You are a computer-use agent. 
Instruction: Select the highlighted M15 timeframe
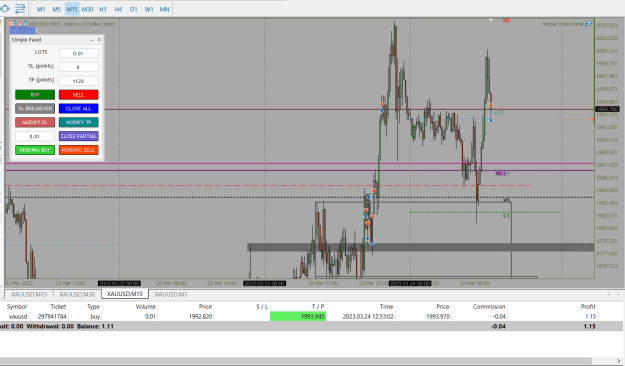point(72,9)
